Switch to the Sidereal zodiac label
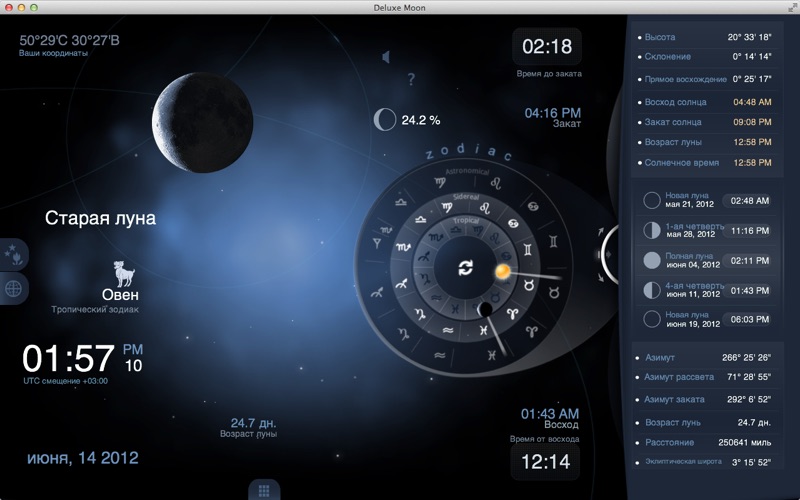The width and height of the screenshot is (800, 500). (466, 197)
